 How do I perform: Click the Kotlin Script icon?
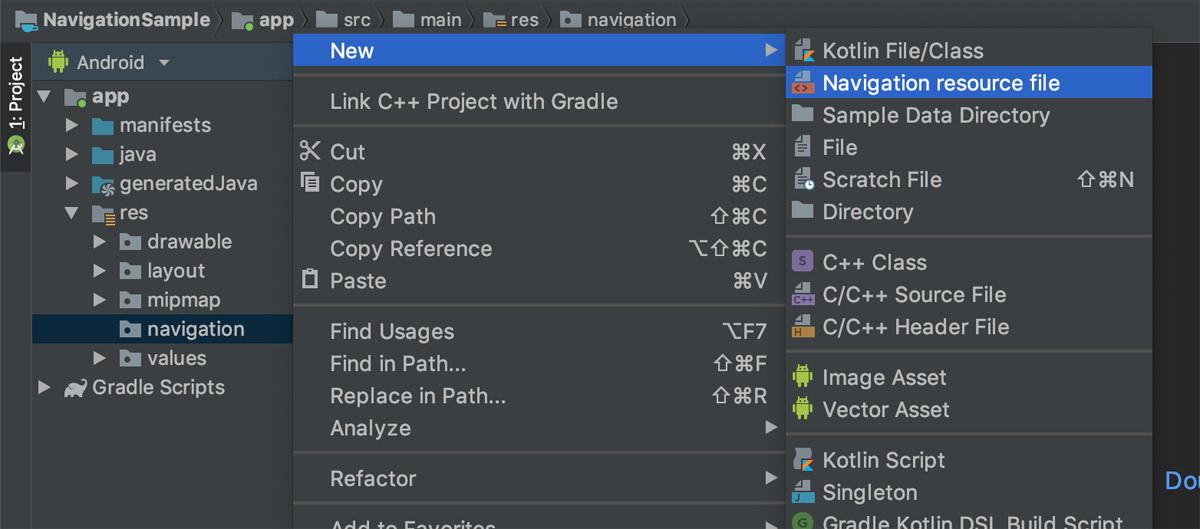tap(803, 460)
